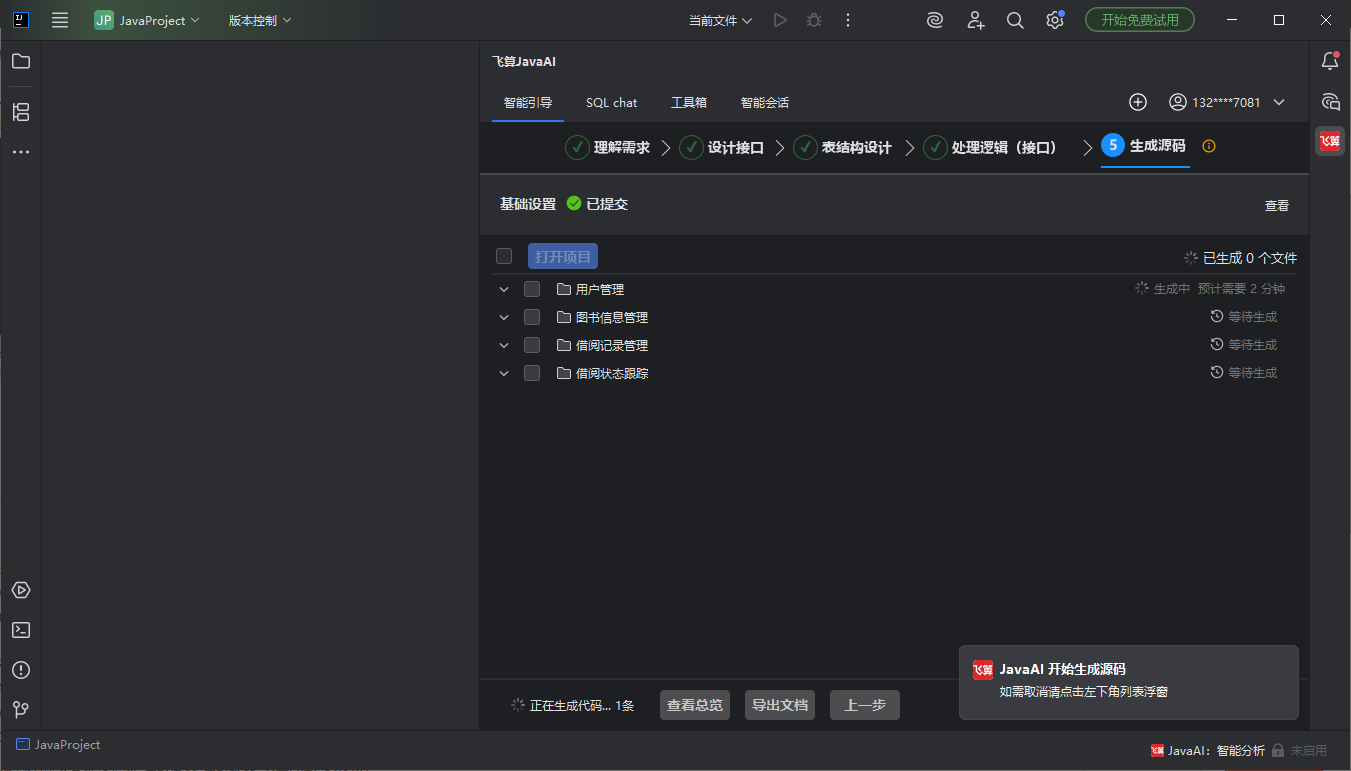Click JavaProject in the status bar
The image size is (1351, 771).
point(58,745)
